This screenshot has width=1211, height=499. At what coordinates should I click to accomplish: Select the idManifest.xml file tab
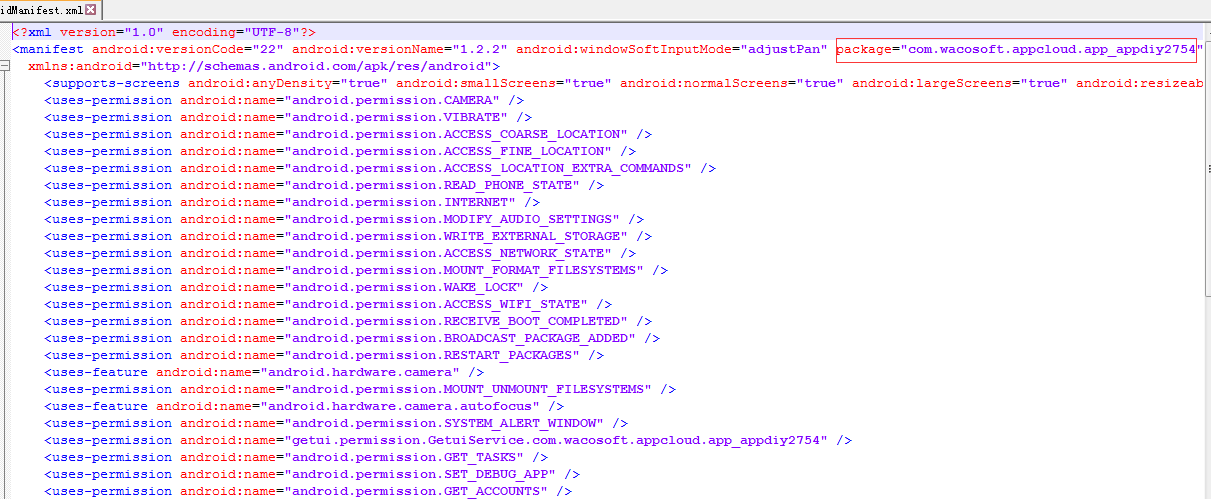coord(50,10)
